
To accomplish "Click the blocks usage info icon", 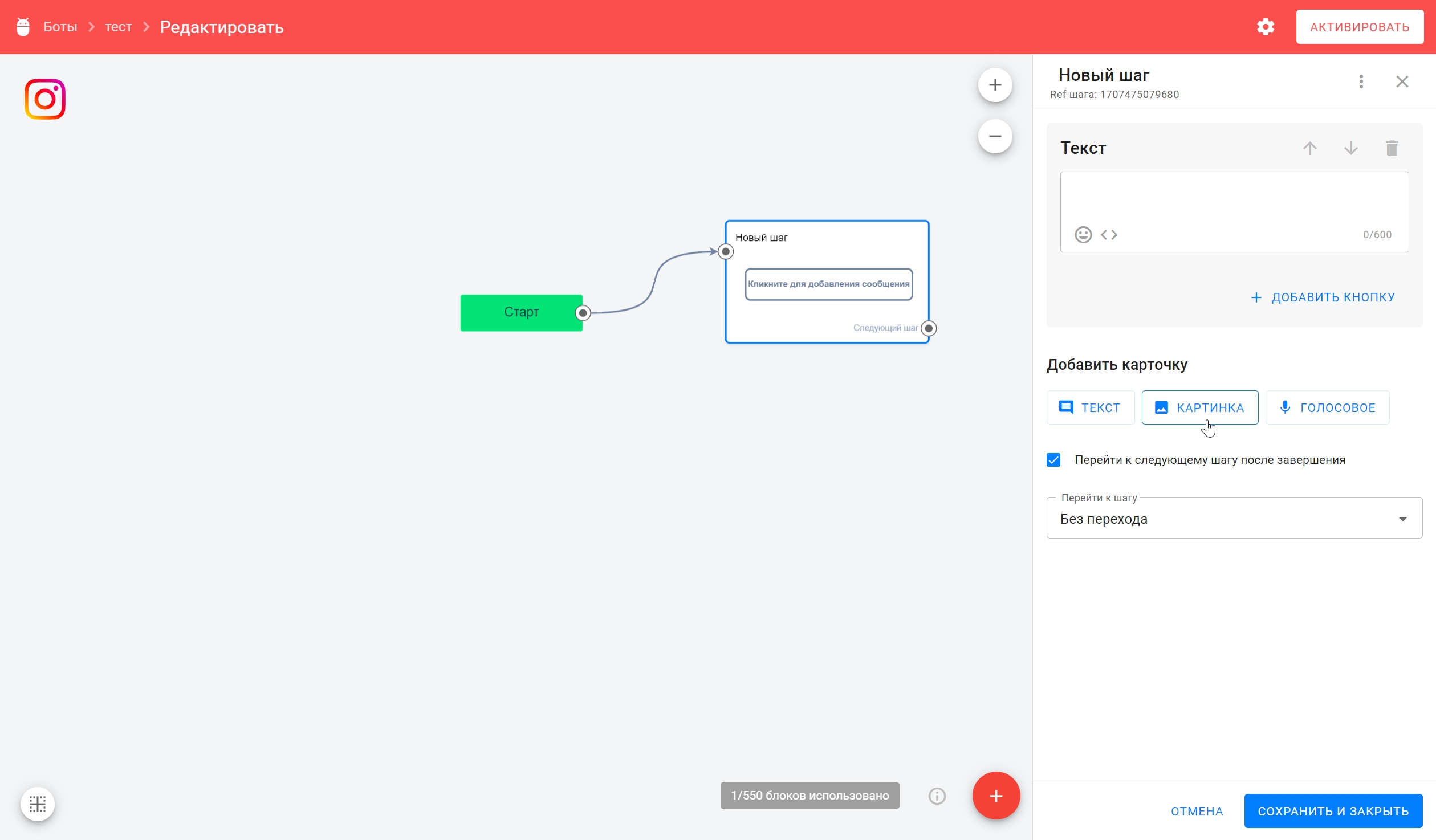I will 937,796.
